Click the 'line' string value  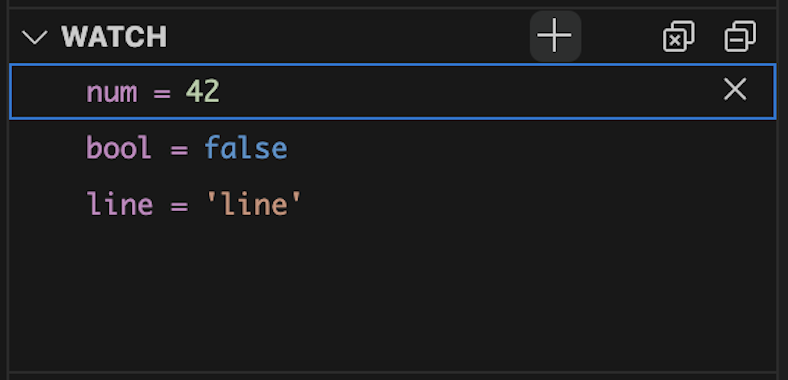[254, 204]
